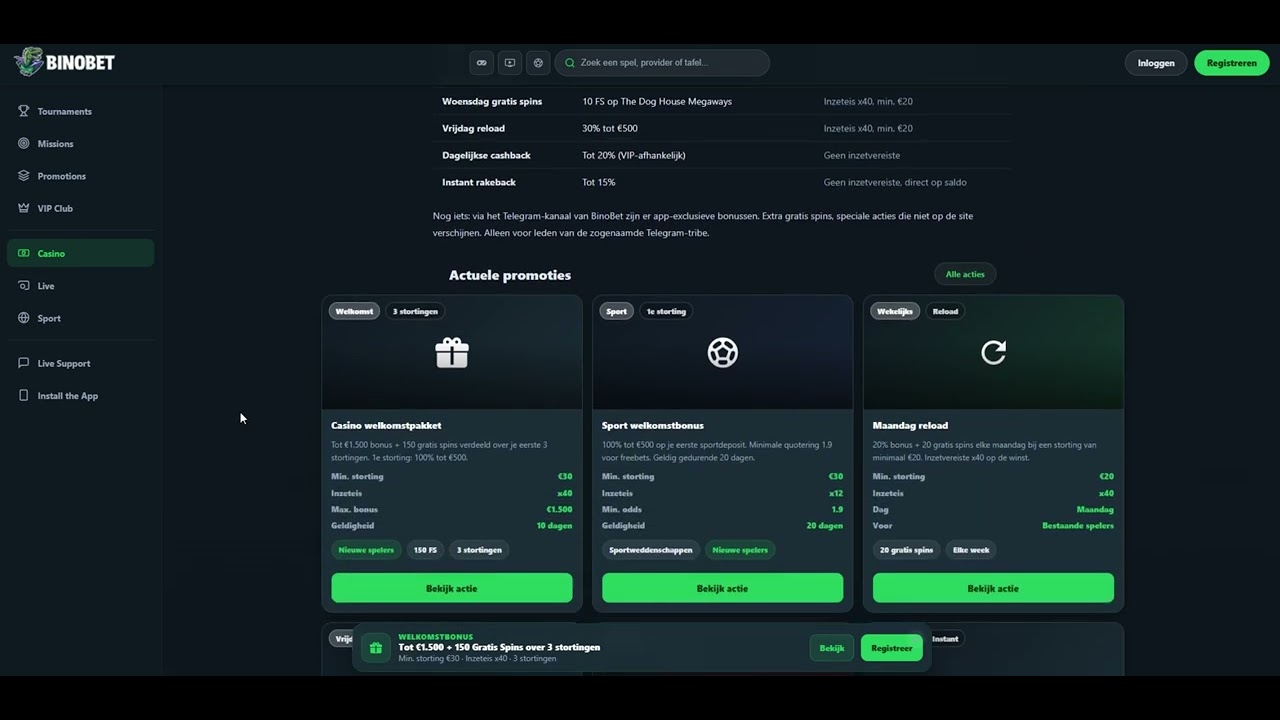Open the casino games controller icon in header
The height and width of the screenshot is (720, 1280).
(x=482, y=62)
